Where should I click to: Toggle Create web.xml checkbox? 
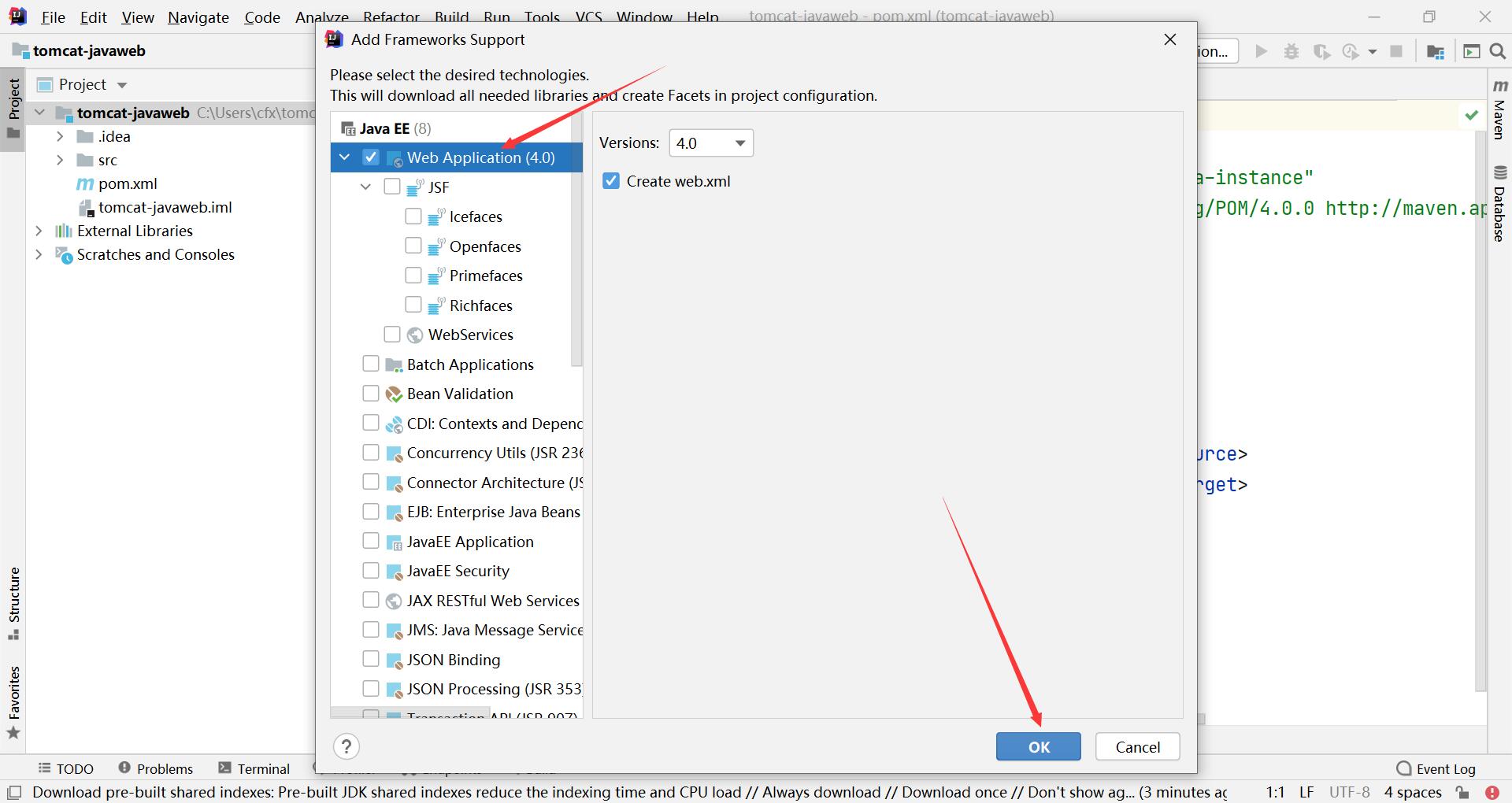point(611,181)
